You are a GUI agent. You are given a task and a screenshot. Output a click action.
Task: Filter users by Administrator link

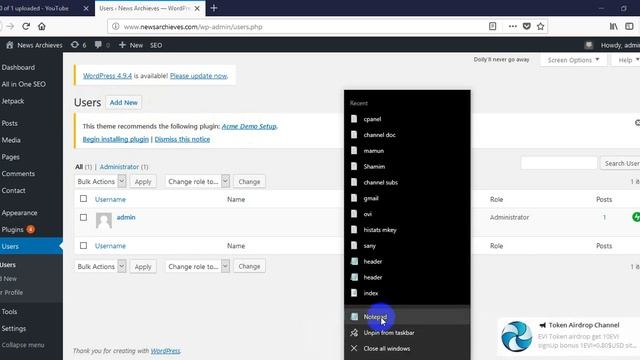click(x=120, y=167)
